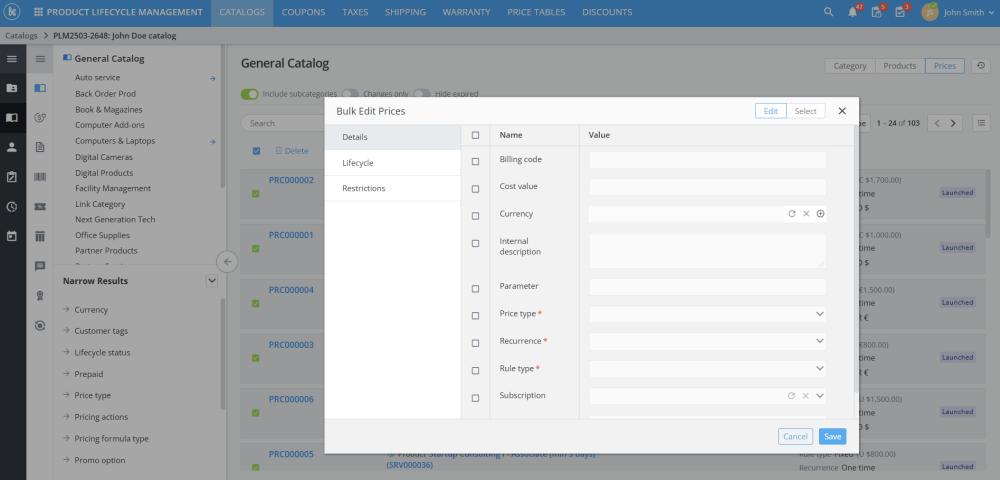The height and width of the screenshot is (480, 1000).
Task: Open the Price type dropdown
Action: [707, 314]
